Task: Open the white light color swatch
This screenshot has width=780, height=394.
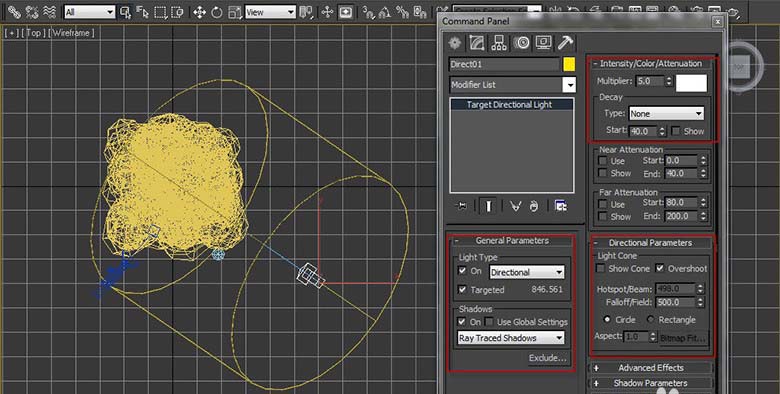Action: 691,83
